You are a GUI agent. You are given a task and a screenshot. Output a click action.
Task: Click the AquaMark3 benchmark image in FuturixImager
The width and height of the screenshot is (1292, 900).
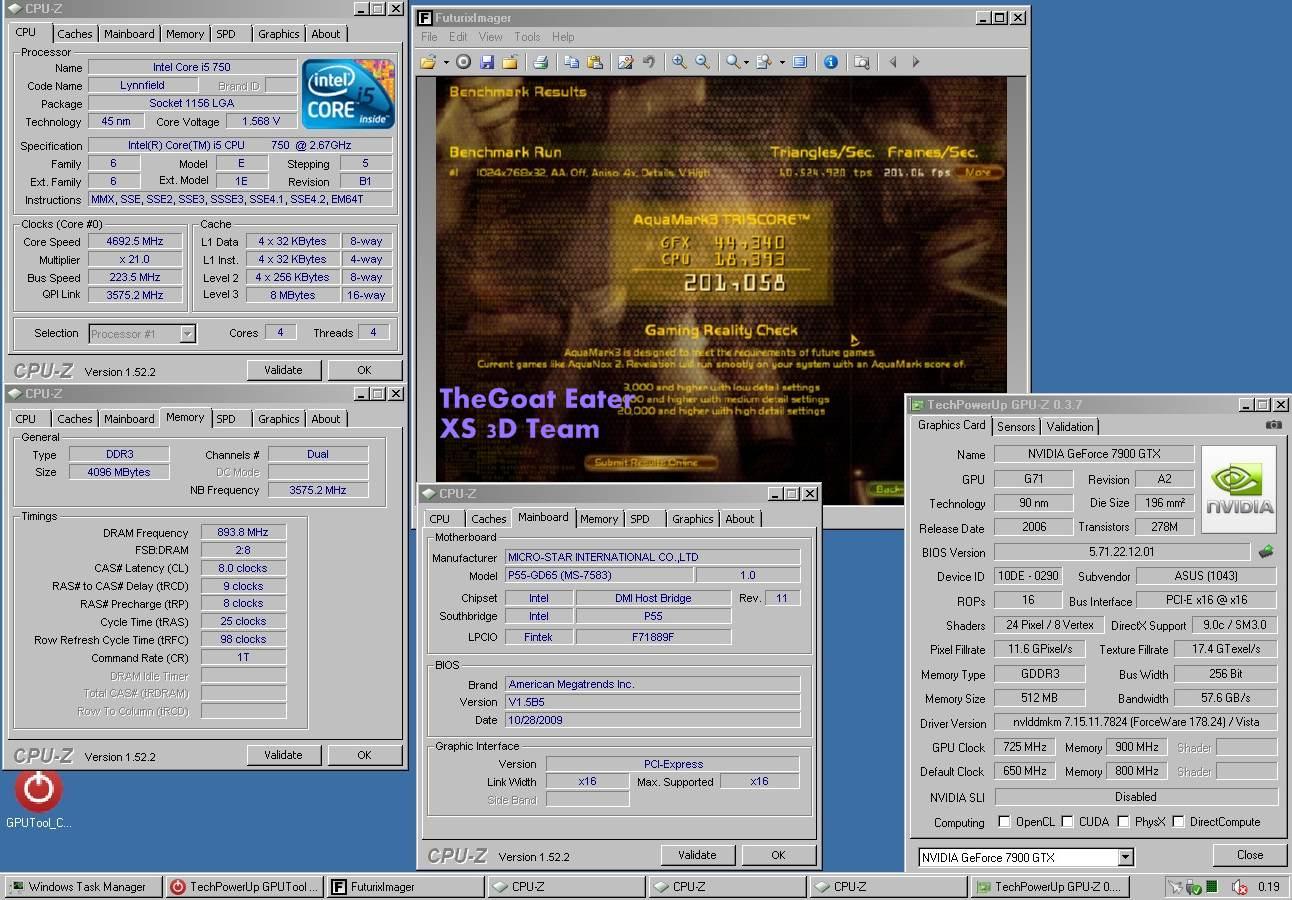(721, 290)
